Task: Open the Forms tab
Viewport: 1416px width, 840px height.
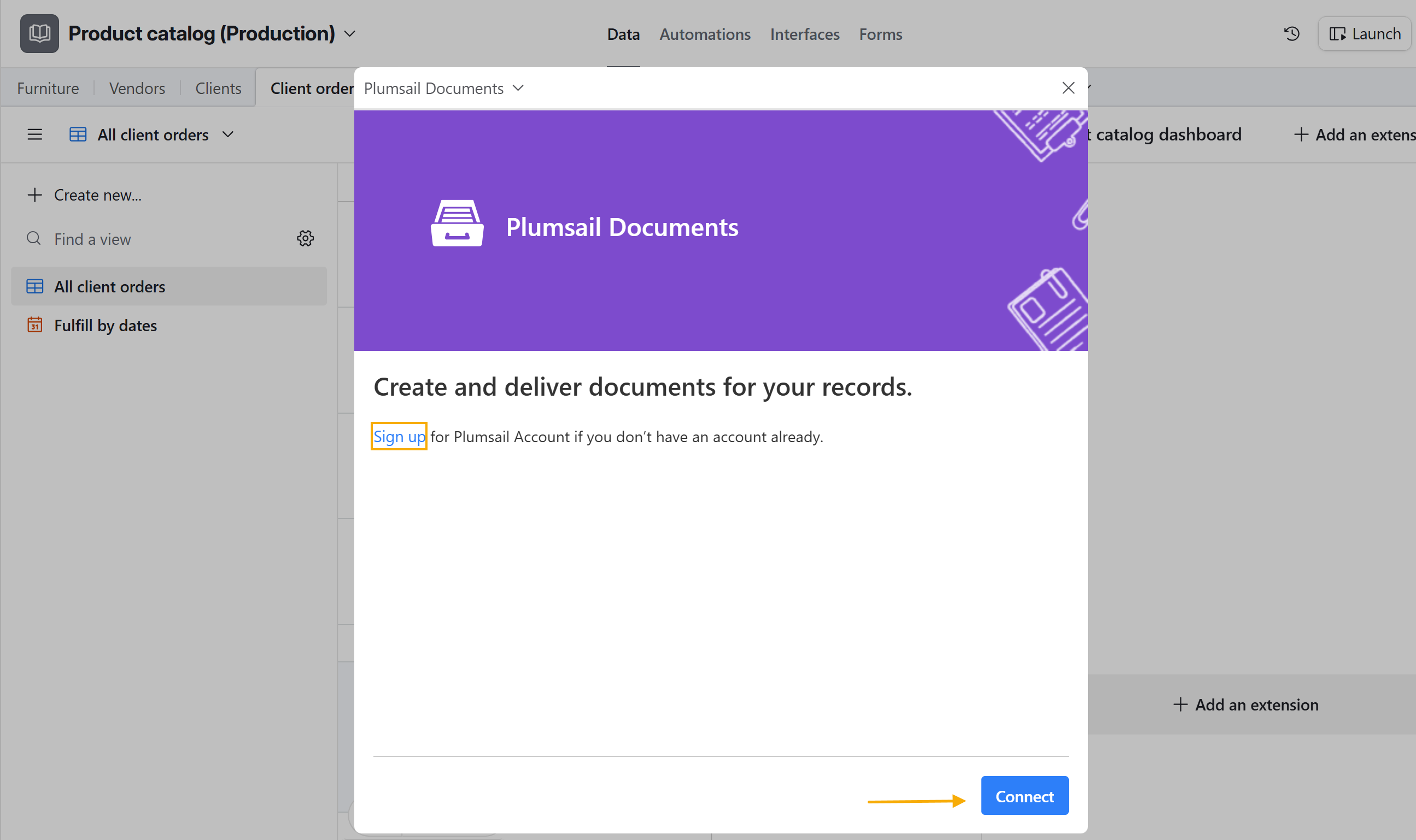Action: point(880,34)
